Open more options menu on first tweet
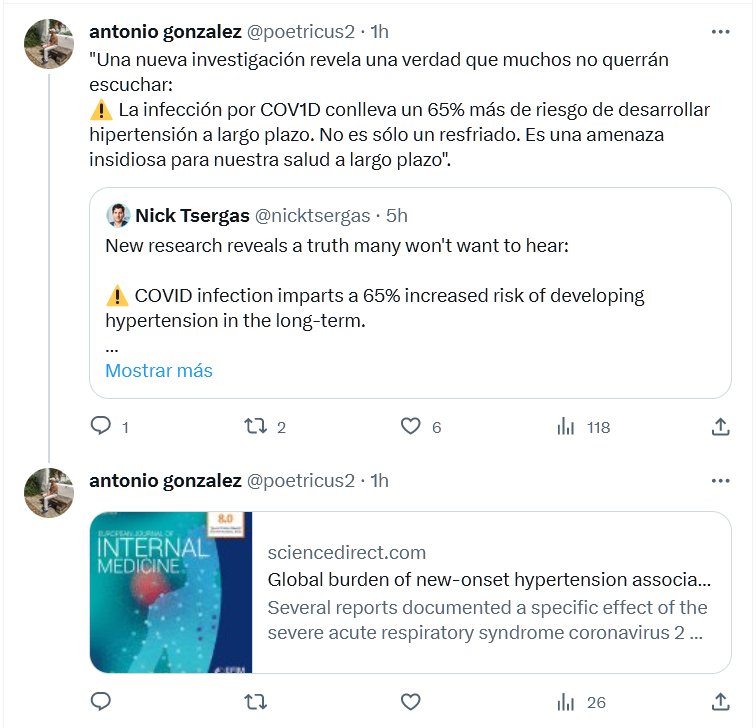756x728 pixels. [x=720, y=32]
